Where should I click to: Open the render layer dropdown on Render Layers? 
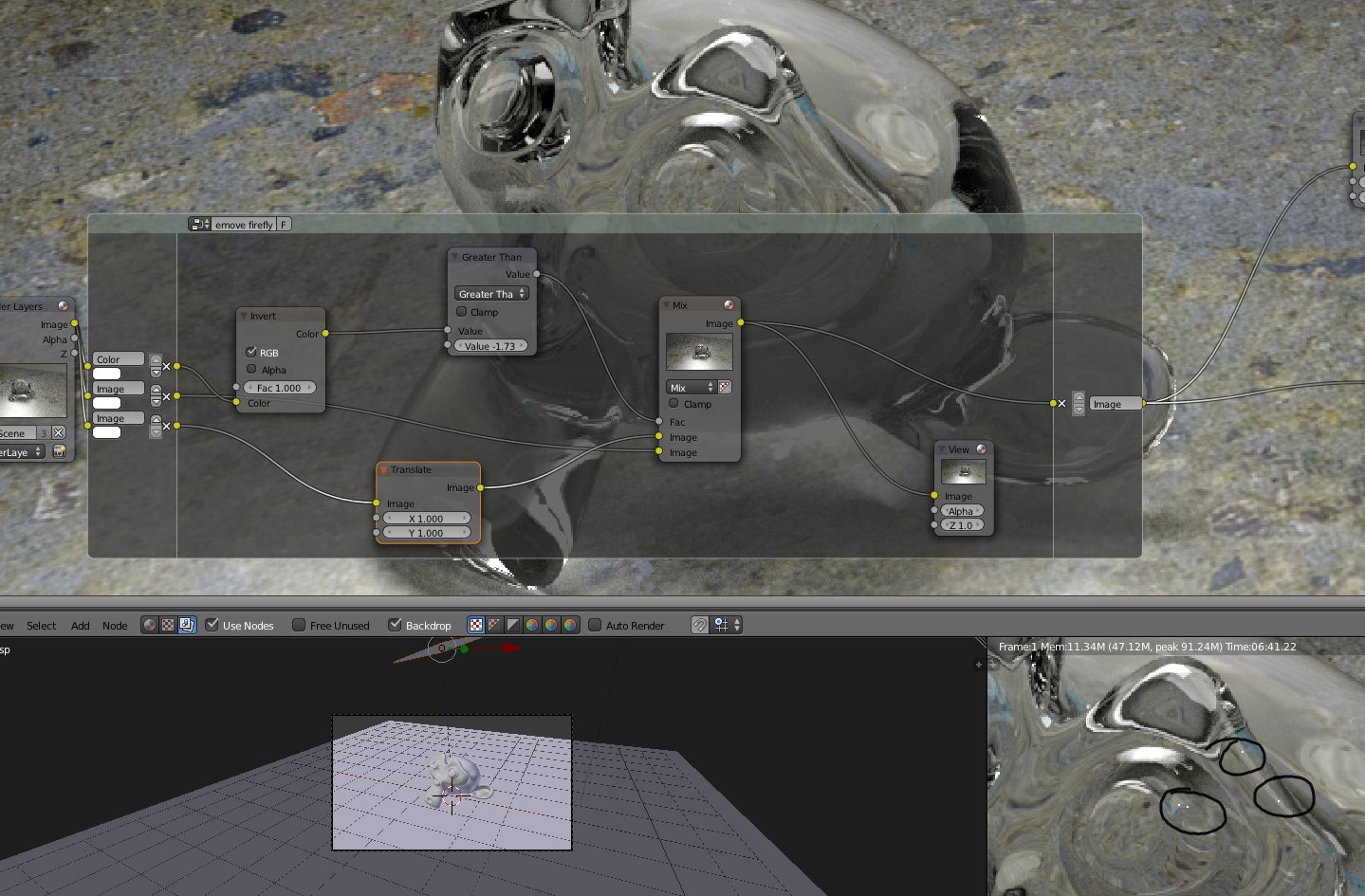23,452
